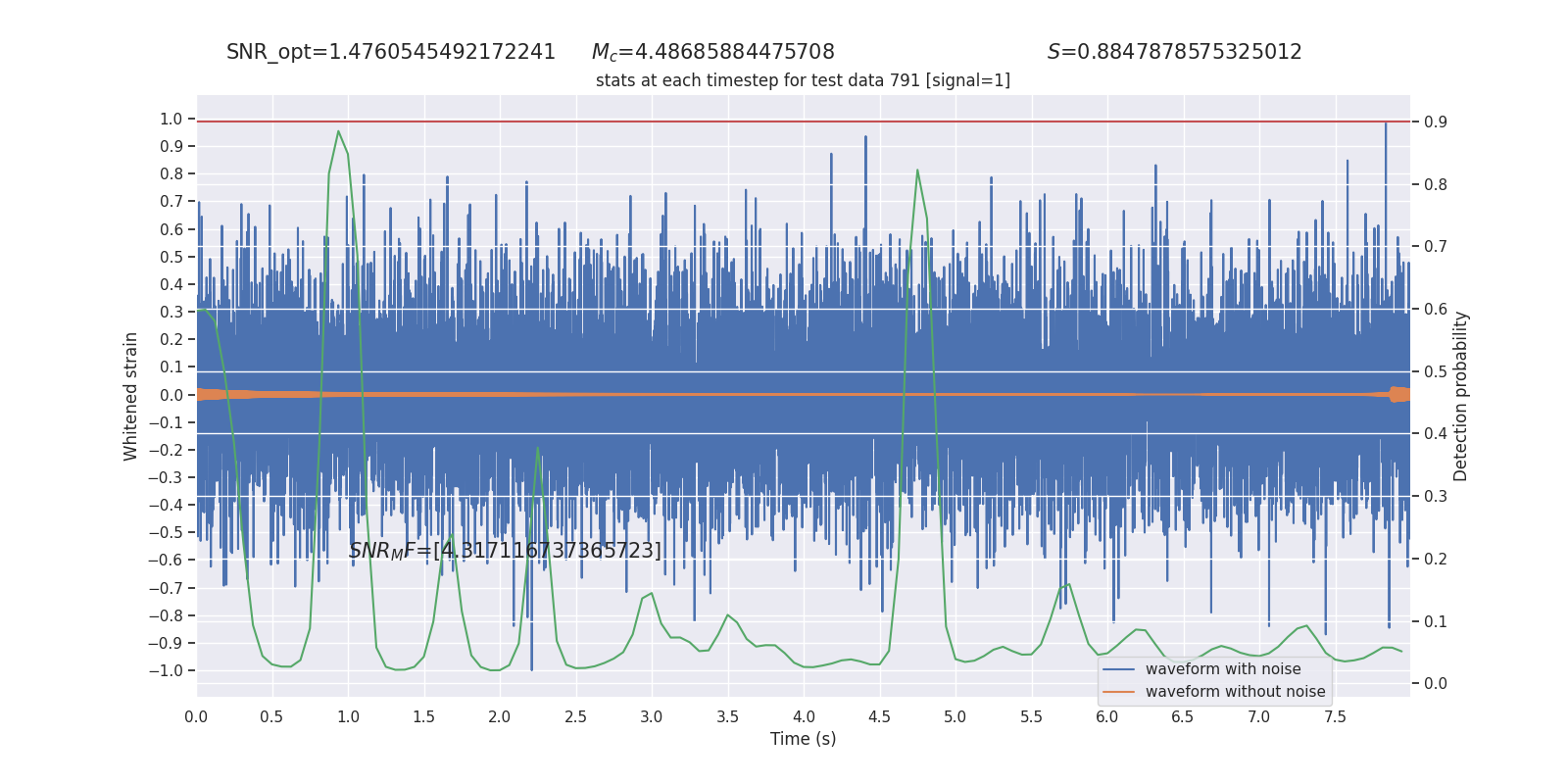Click the left y-axis tick label 0.7
1568x784 pixels.
click(x=171, y=201)
